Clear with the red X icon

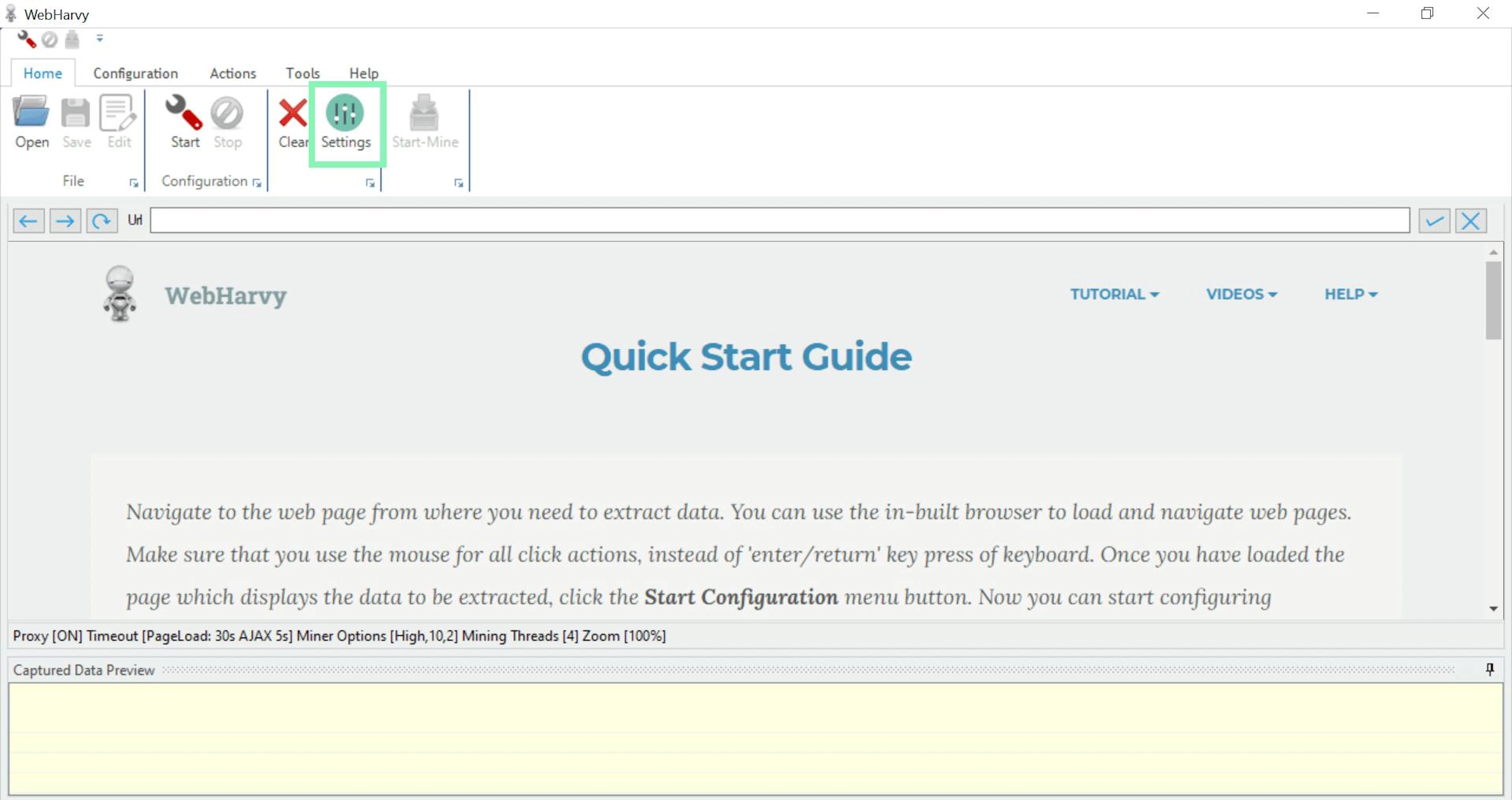pyautogui.click(x=292, y=113)
